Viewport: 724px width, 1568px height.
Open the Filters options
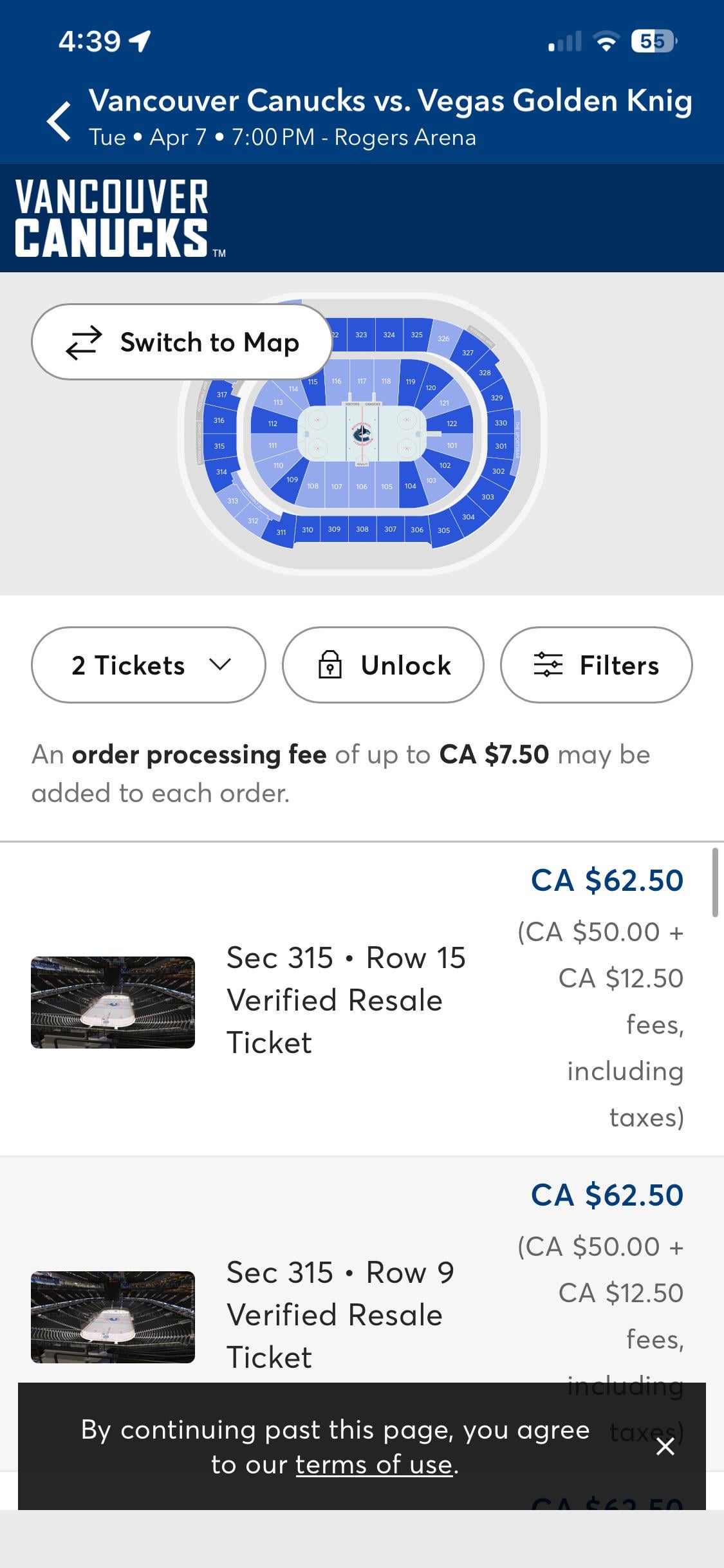coord(596,665)
